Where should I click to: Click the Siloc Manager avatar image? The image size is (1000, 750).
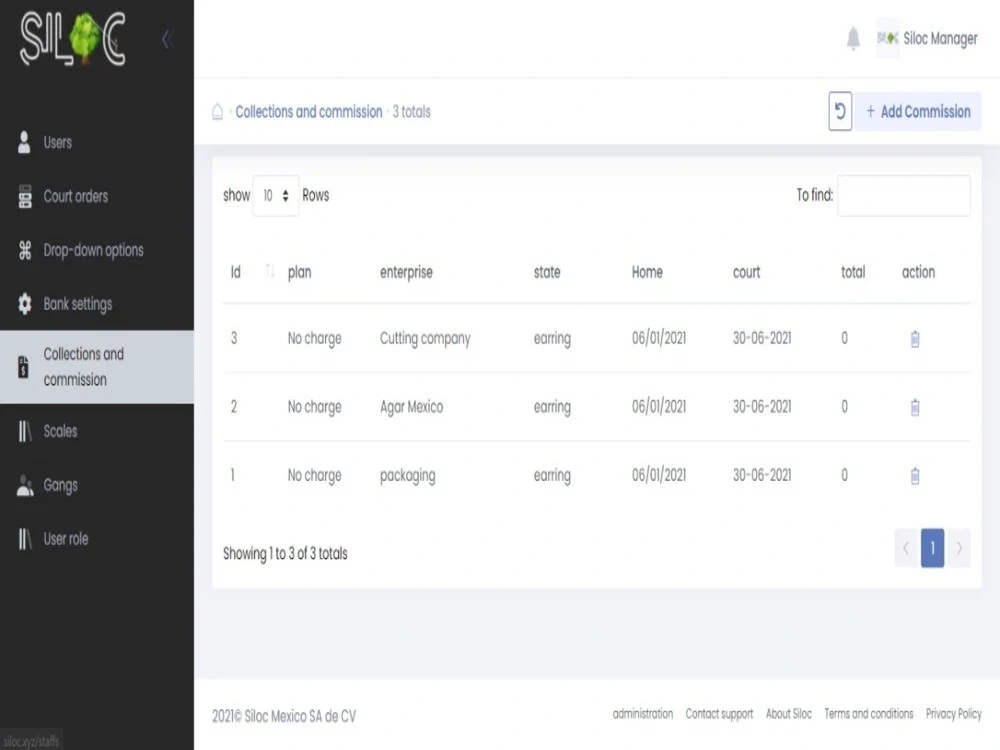[x=887, y=38]
